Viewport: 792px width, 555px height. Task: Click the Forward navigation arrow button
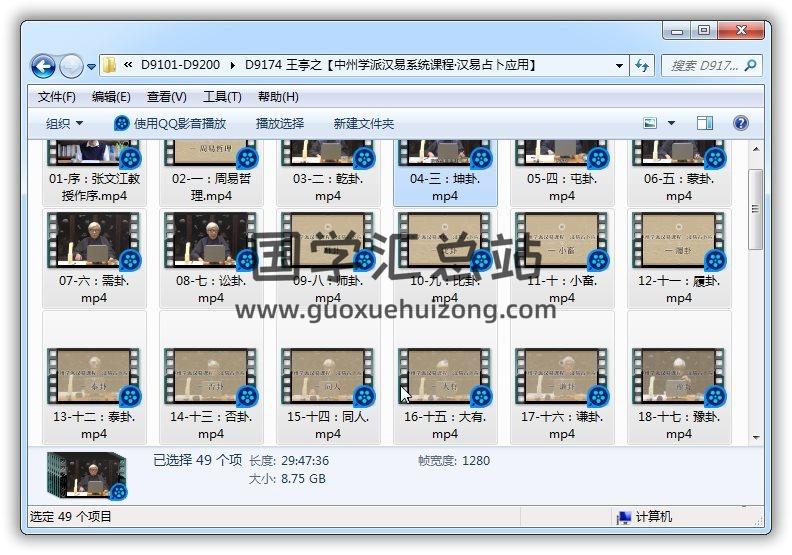(x=71, y=66)
